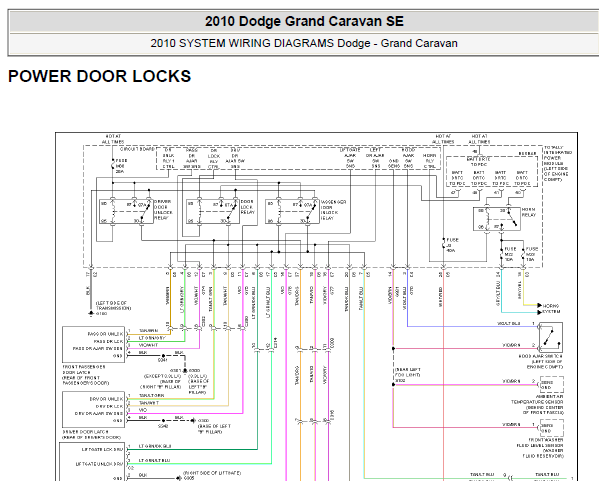Click the 'VIO/LT BLU' label at hood switch
This screenshot has width=599, height=481.
pos(509,324)
